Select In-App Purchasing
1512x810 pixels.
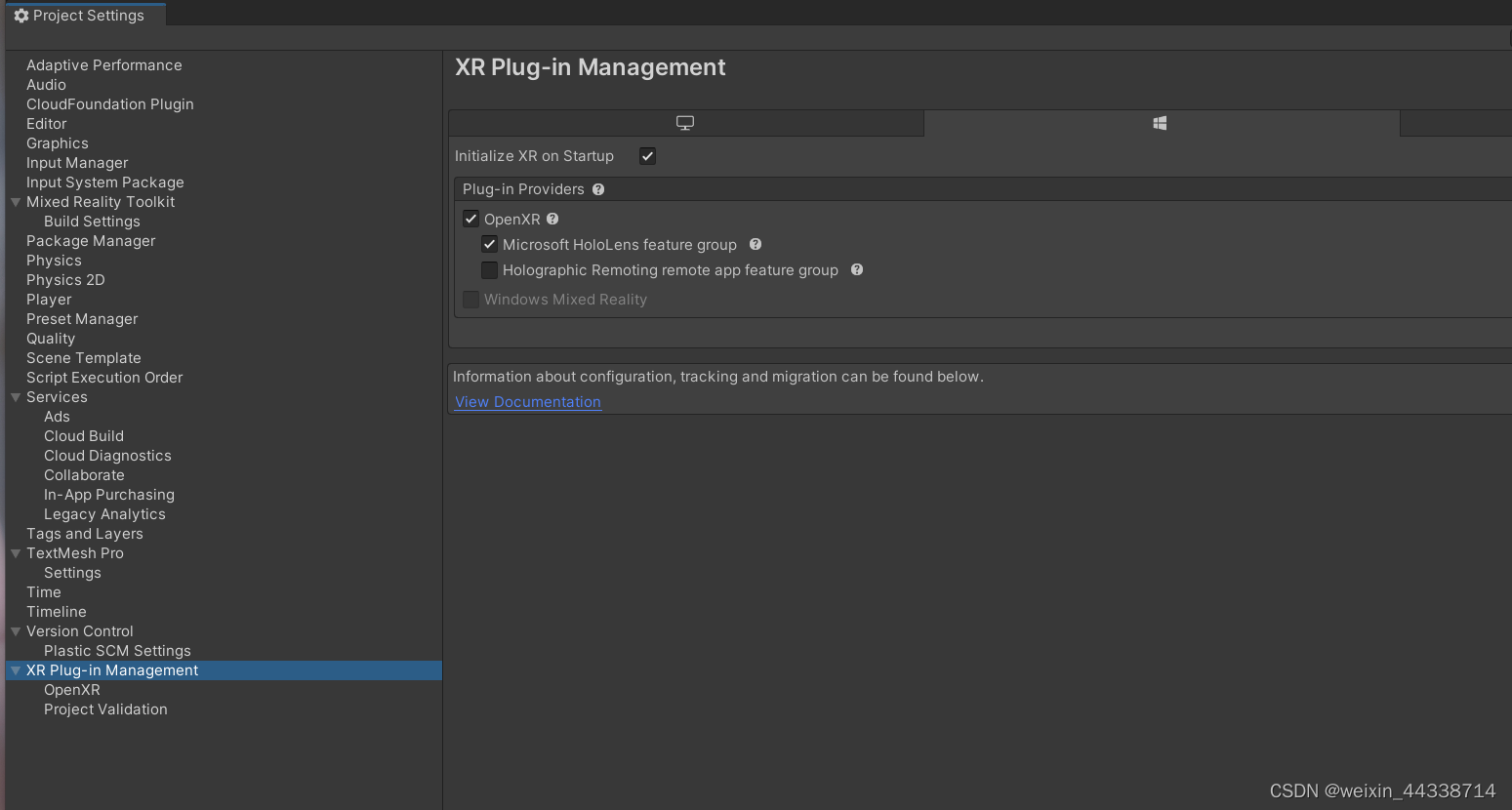pyautogui.click(x=109, y=495)
